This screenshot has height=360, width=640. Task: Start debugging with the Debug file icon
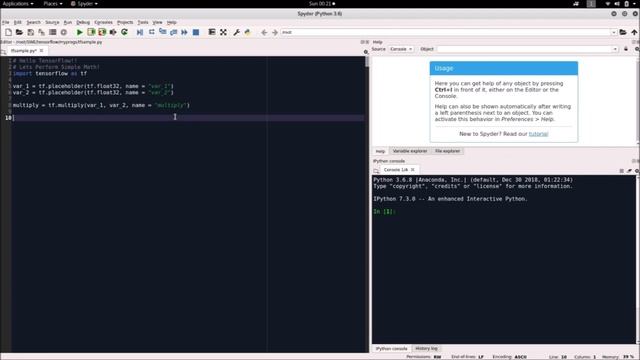click(x=140, y=32)
